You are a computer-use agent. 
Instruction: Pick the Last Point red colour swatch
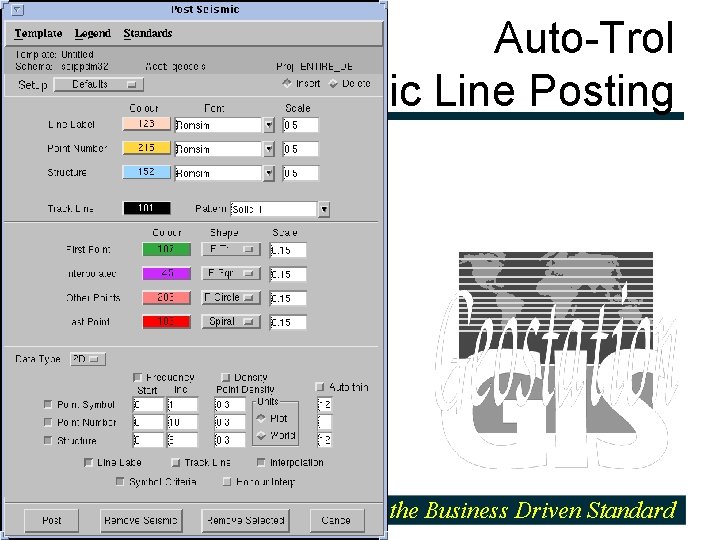tap(166, 321)
